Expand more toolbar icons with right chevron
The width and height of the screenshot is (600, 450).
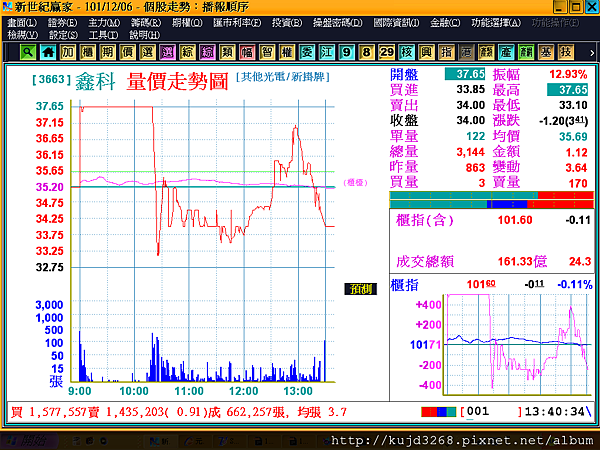pyautogui.click(x=592, y=53)
